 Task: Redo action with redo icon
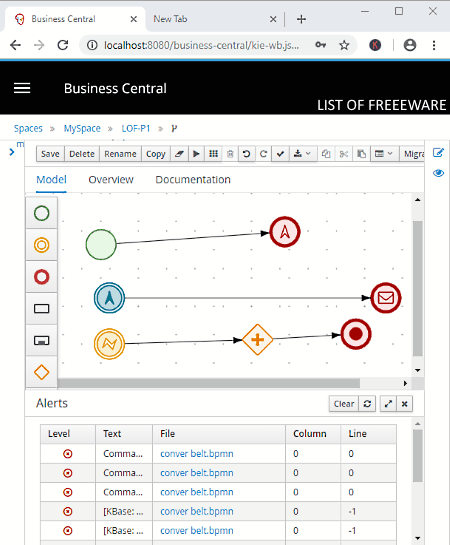point(263,154)
